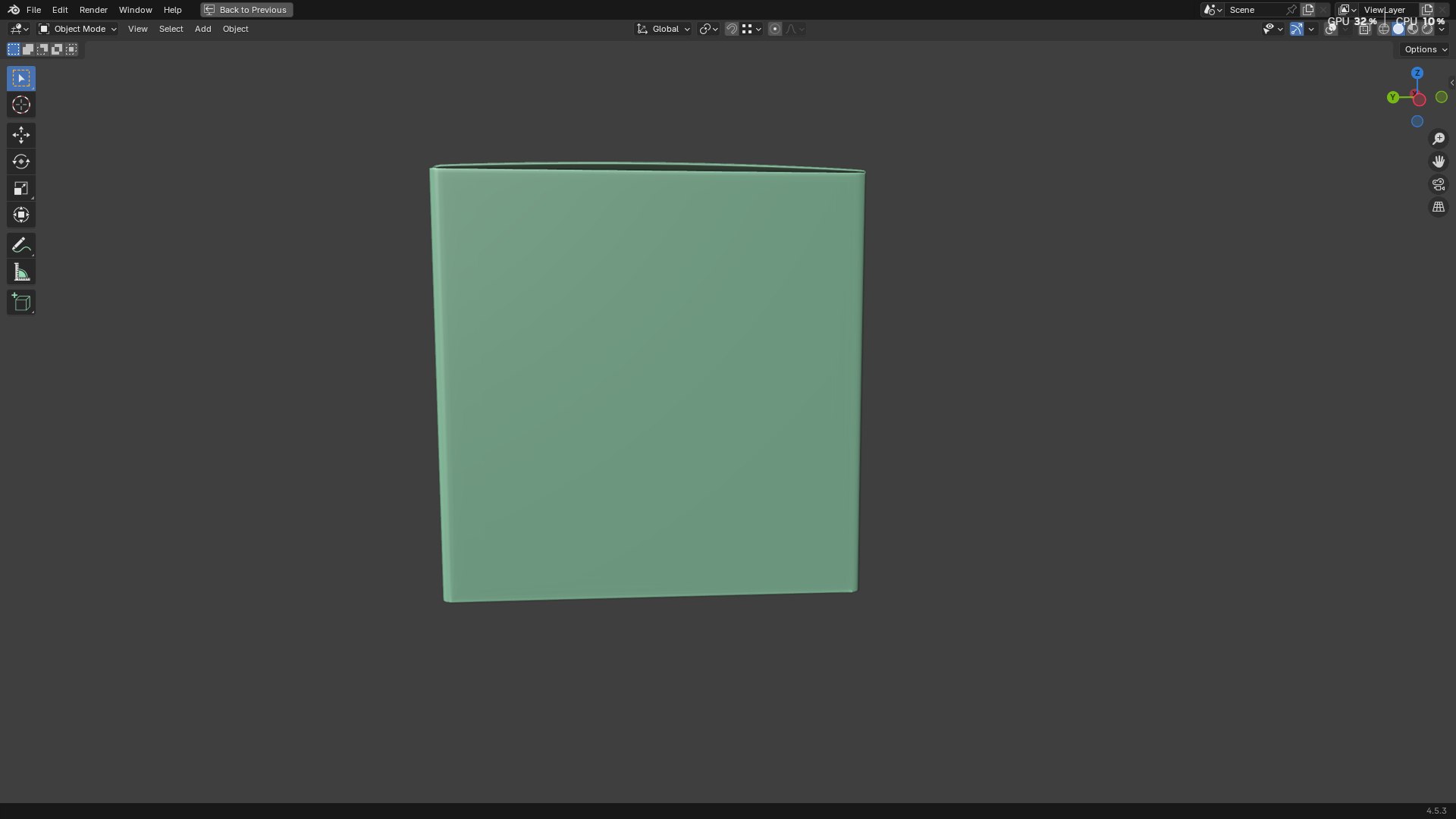Set selection mode to Intersect
1456x819 pixels.
[x=71, y=49]
